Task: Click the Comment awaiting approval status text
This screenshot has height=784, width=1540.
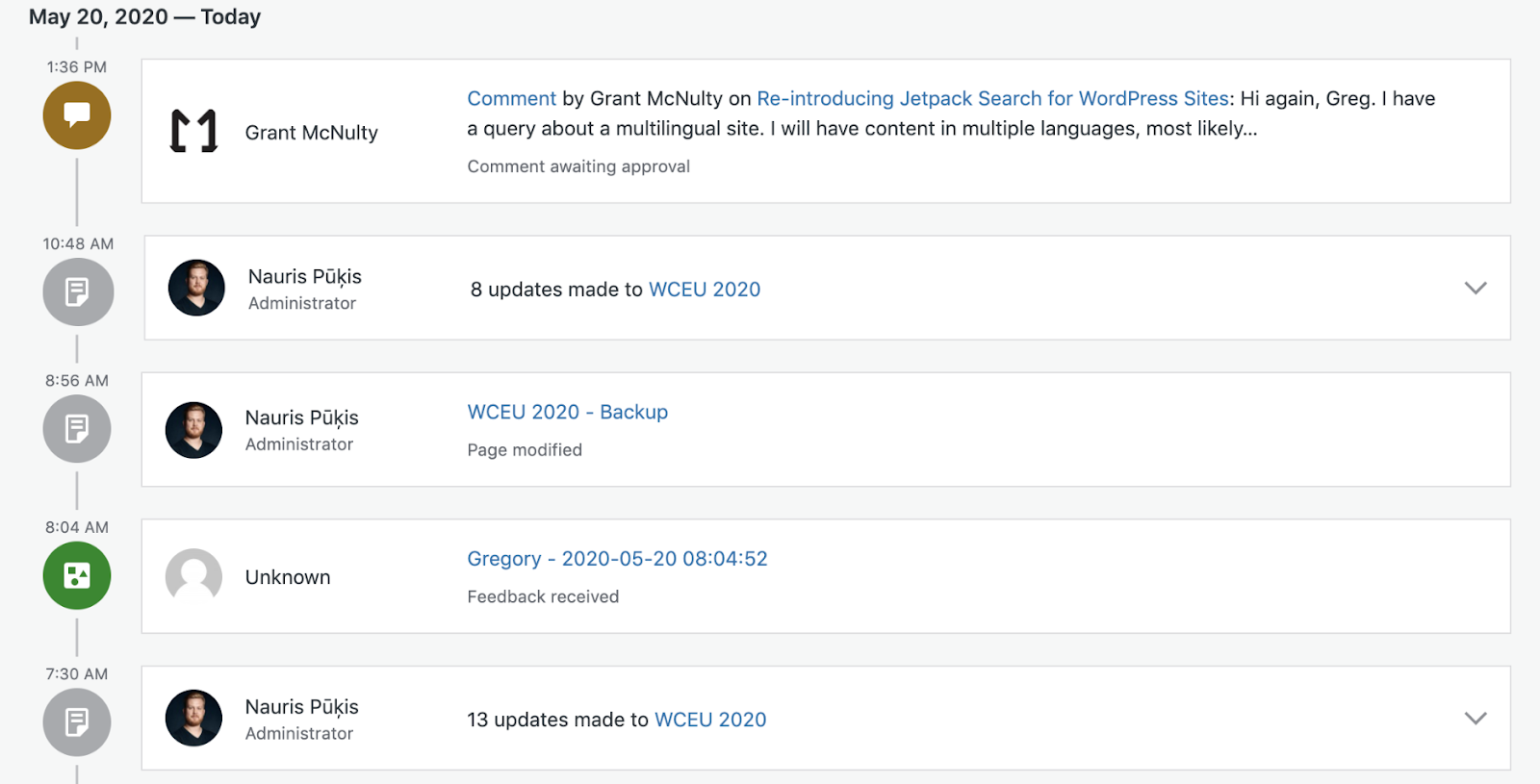Action: tap(578, 165)
